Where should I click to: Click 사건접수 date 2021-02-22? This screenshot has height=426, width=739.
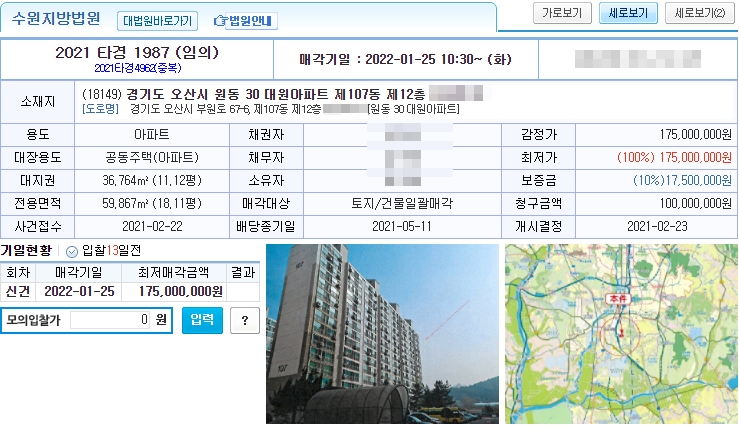click(x=152, y=227)
